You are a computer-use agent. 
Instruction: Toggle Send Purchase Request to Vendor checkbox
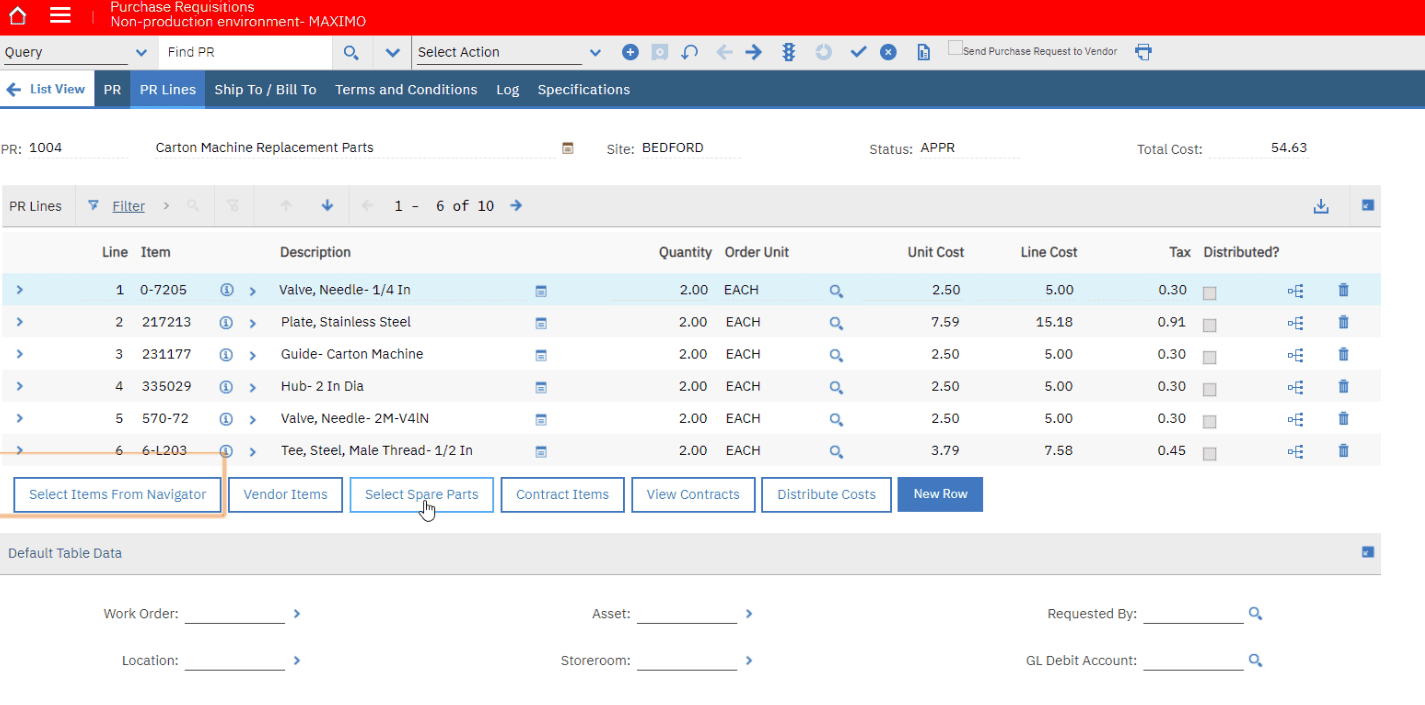click(x=955, y=48)
